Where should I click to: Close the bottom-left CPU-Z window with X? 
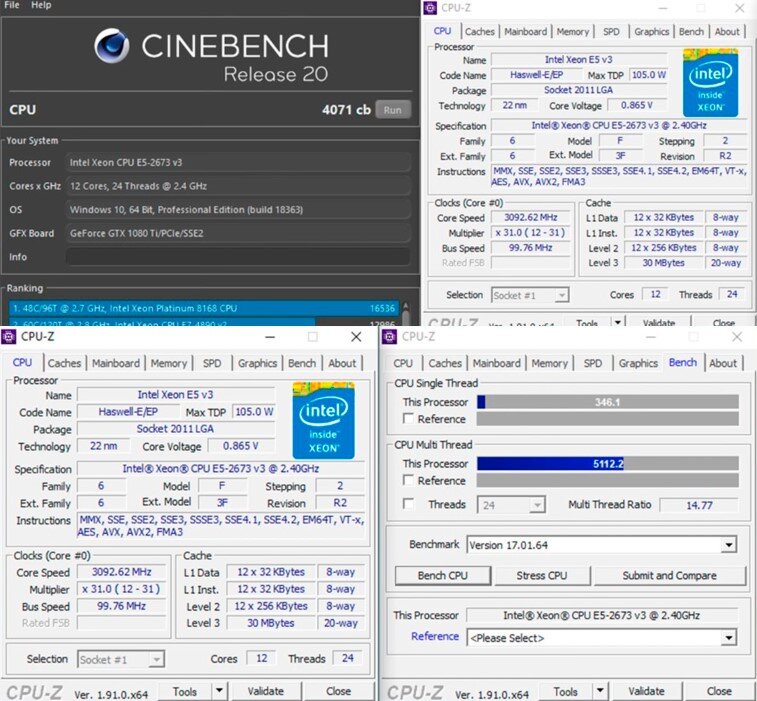356,337
